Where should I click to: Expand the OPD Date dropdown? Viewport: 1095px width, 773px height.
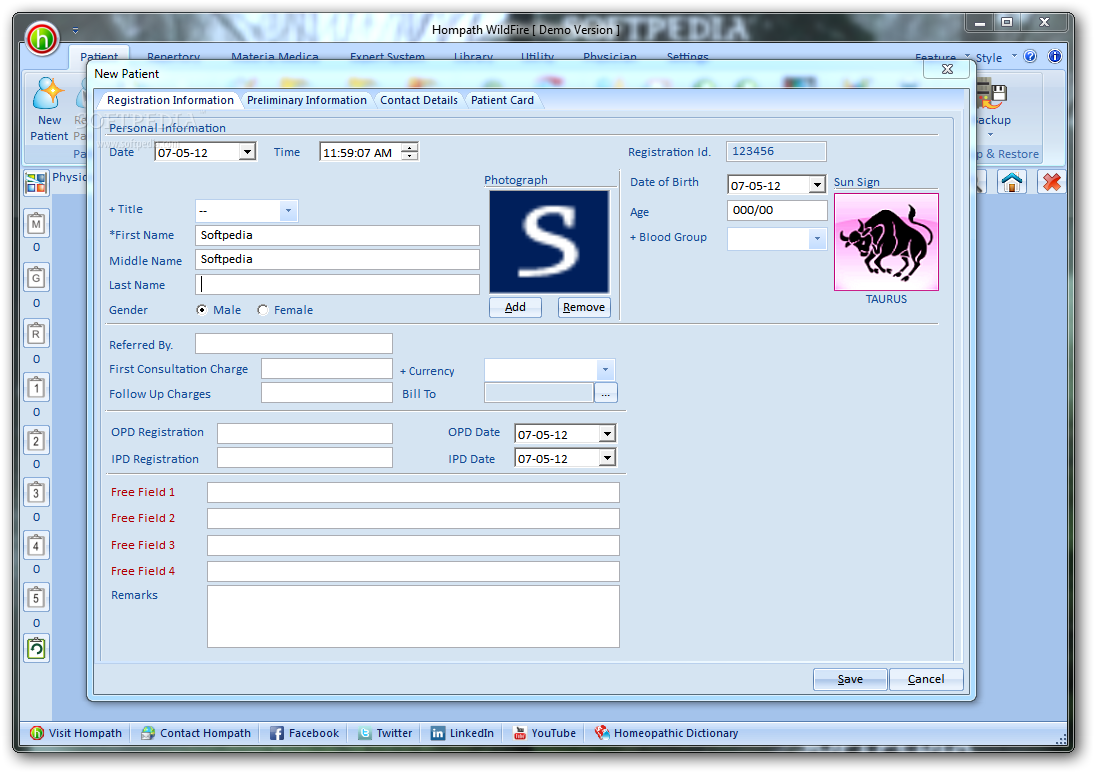608,434
